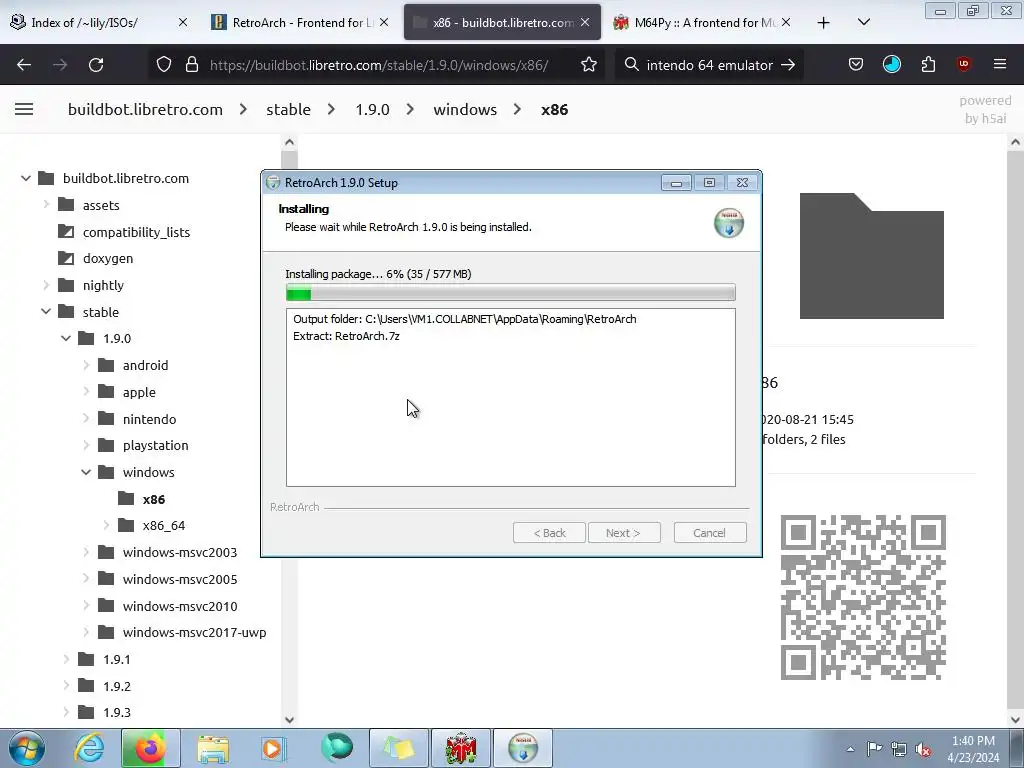The image size is (1024, 768).
Task: Click the sidebar scrollbar down arrow
Action: [x=289, y=720]
